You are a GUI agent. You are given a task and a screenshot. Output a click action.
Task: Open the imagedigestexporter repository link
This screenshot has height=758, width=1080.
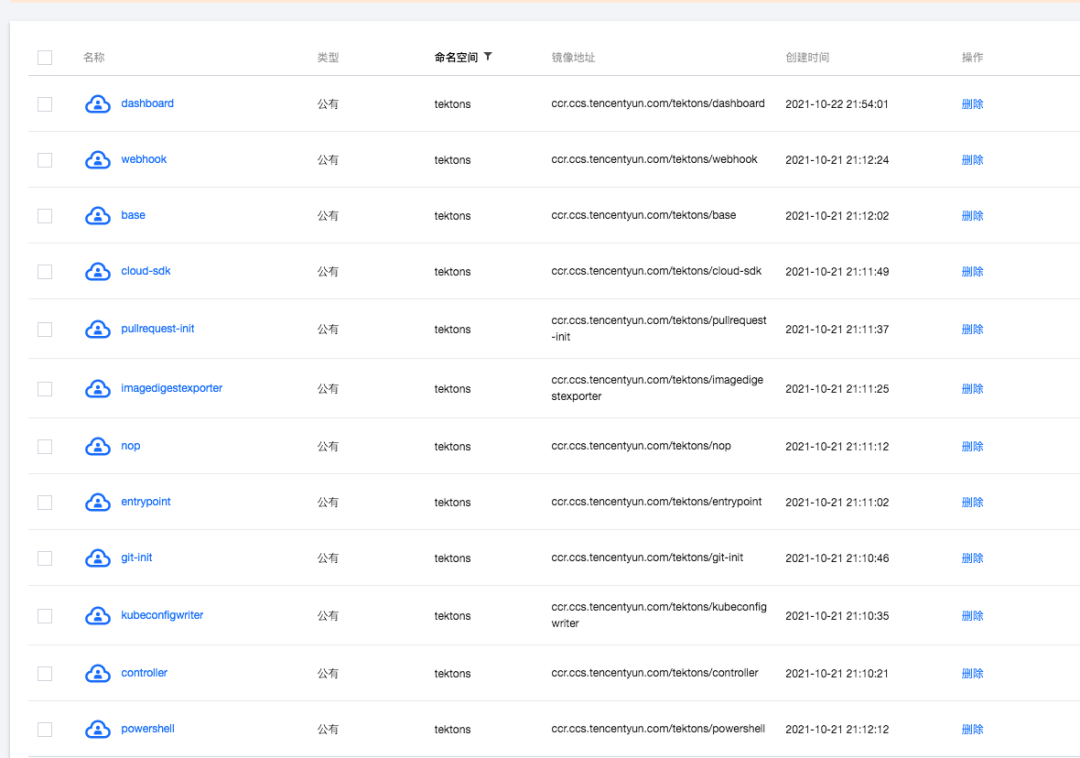pyautogui.click(x=172, y=388)
